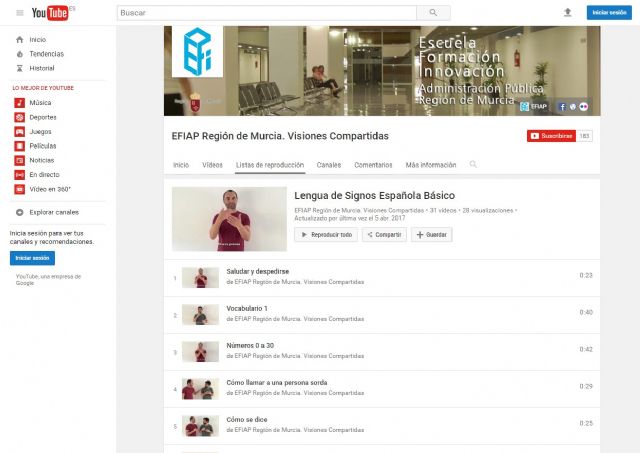Screen dimensions: 640x453
Task: Save playlist with the Guardar button
Action: click(x=432, y=235)
